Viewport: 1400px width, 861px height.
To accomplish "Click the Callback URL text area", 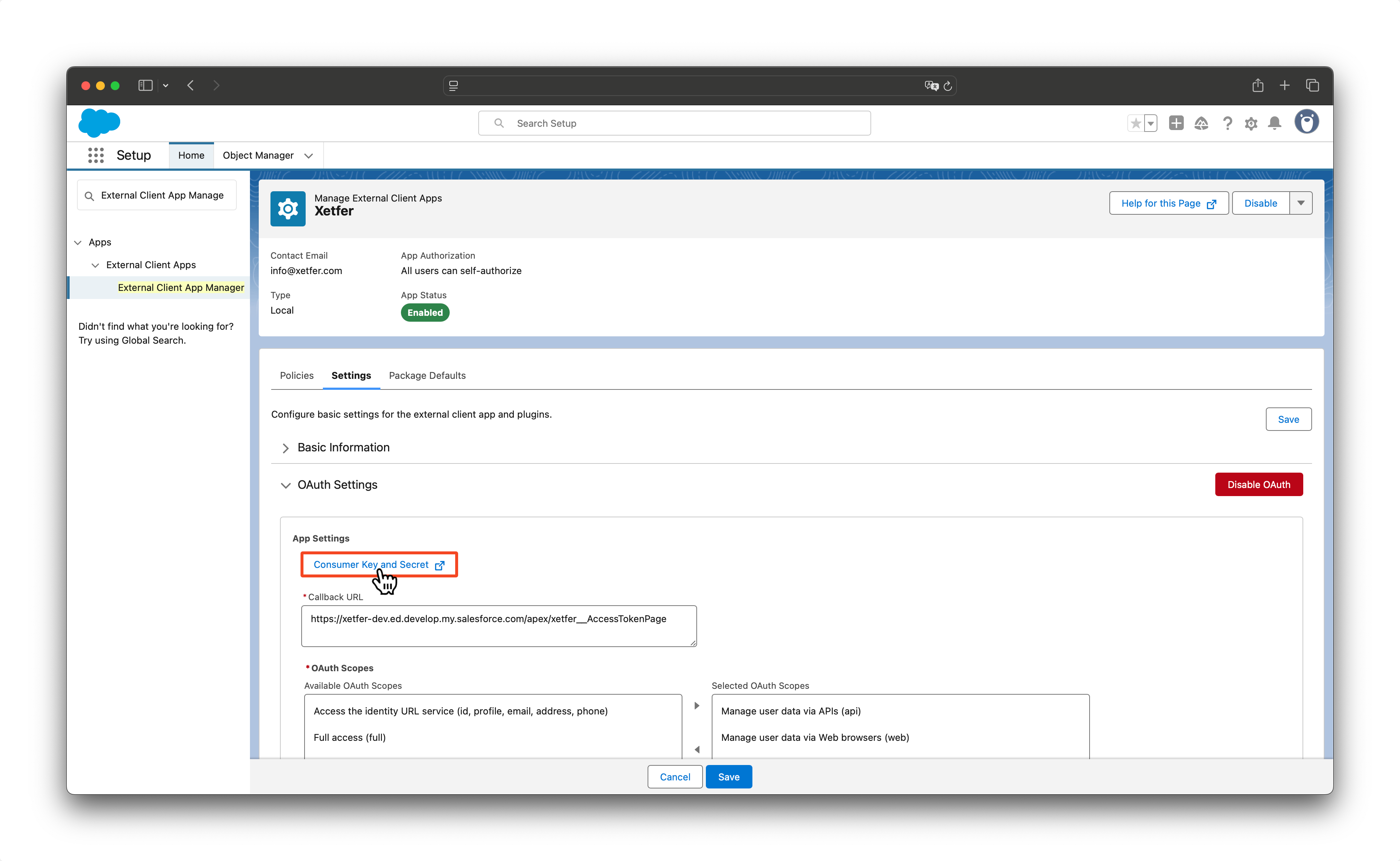I will 499,627.
